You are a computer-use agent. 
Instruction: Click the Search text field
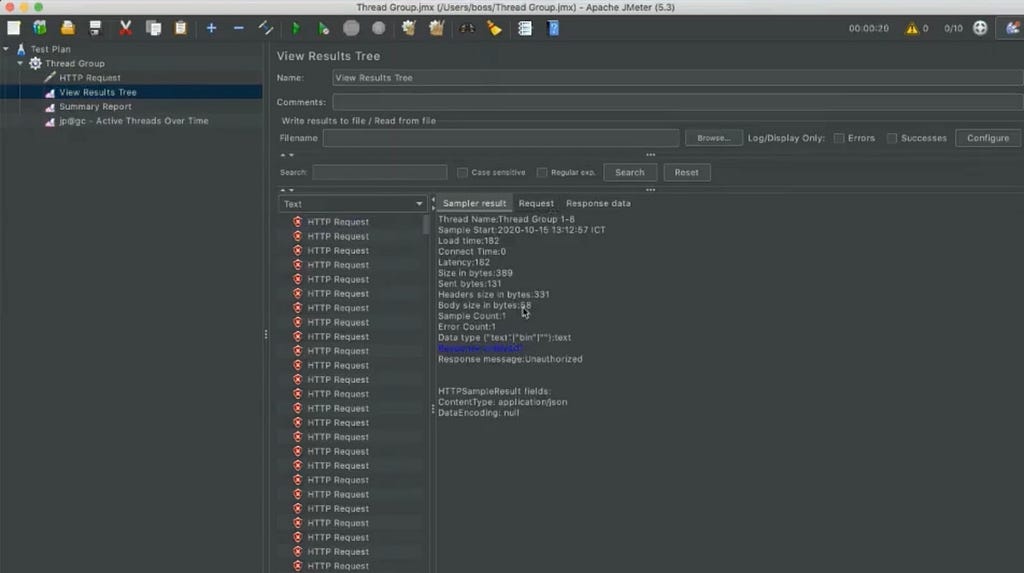pos(380,172)
